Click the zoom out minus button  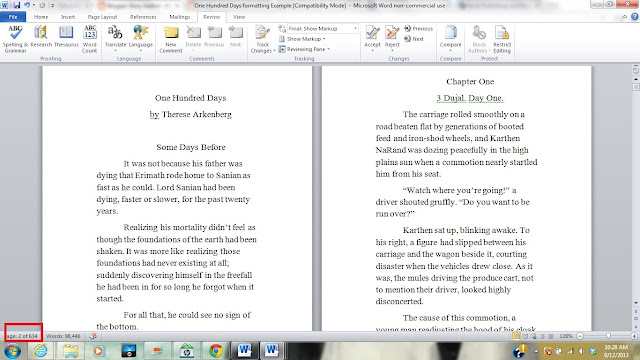[580, 336]
